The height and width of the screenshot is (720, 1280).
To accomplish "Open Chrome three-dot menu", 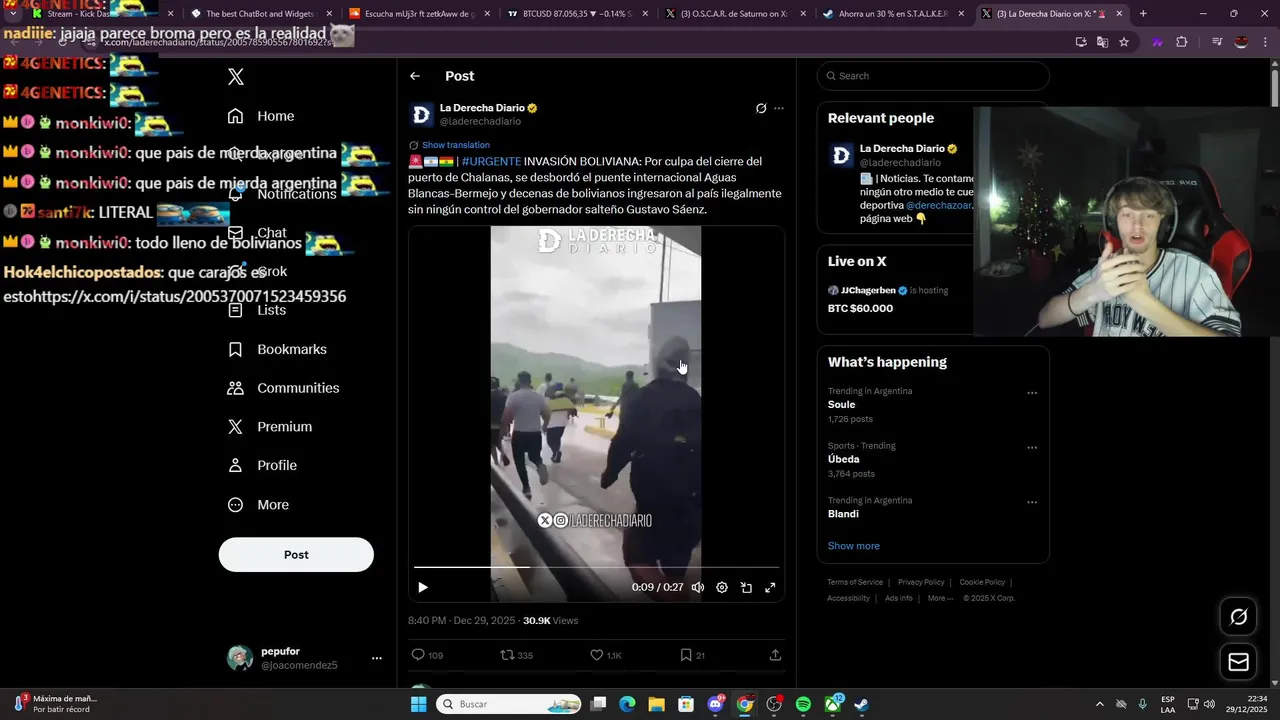I will [1265, 42].
